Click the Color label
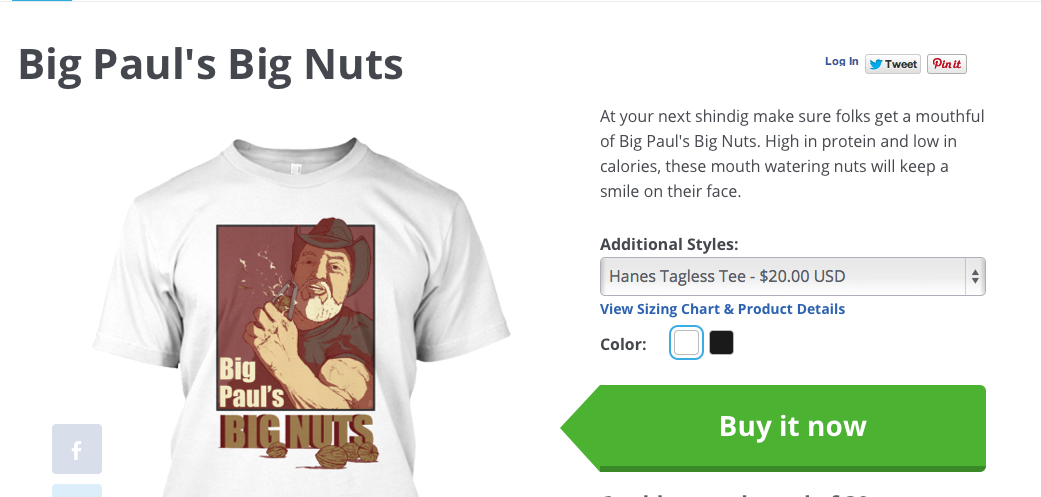The width and height of the screenshot is (1041, 497). (x=623, y=344)
